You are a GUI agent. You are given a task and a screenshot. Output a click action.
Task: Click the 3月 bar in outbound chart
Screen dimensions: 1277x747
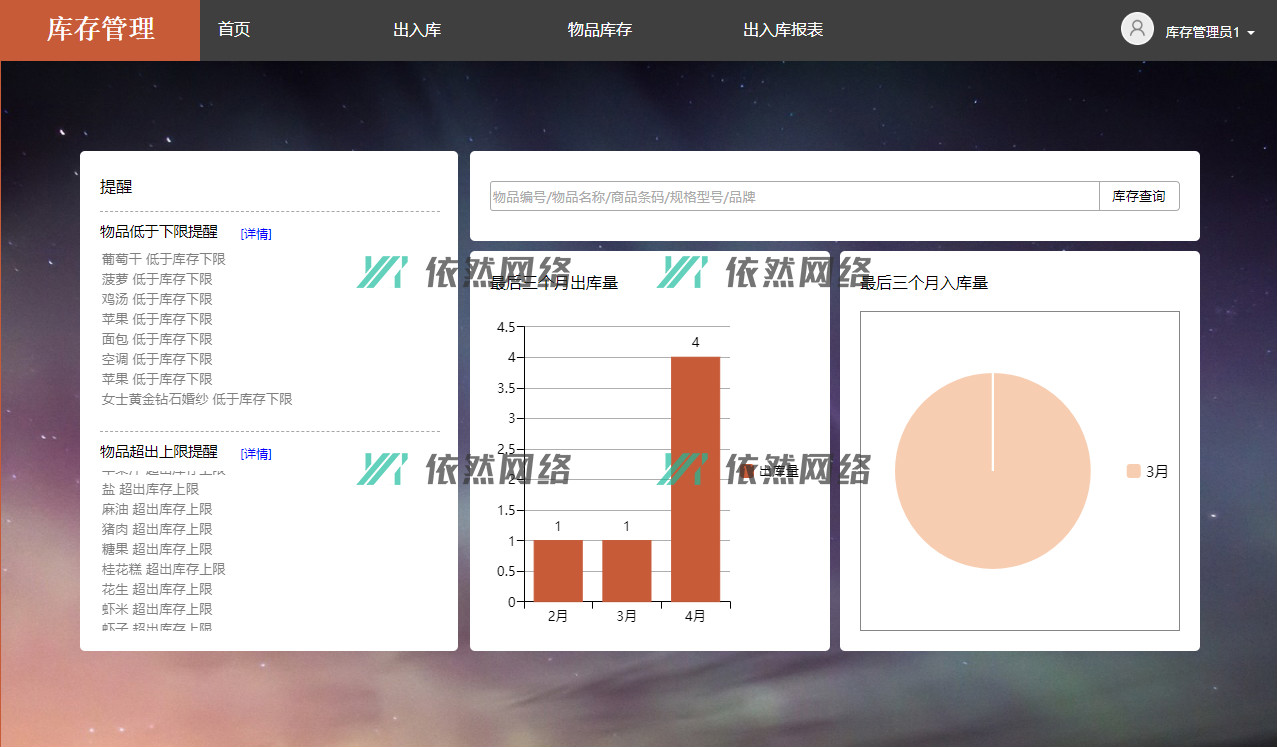click(626, 570)
